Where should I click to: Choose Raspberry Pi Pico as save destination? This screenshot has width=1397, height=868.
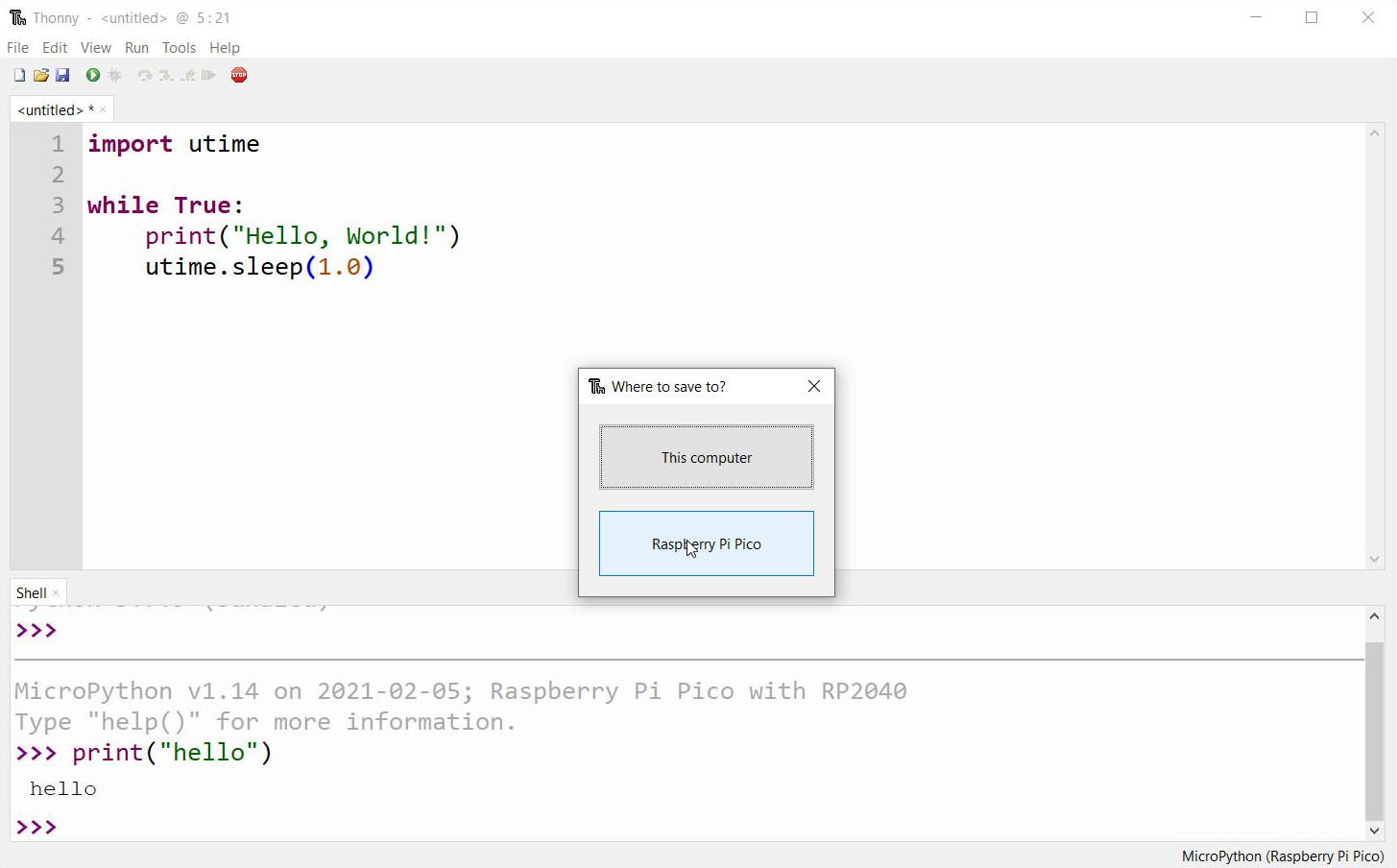[x=706, y=543]
